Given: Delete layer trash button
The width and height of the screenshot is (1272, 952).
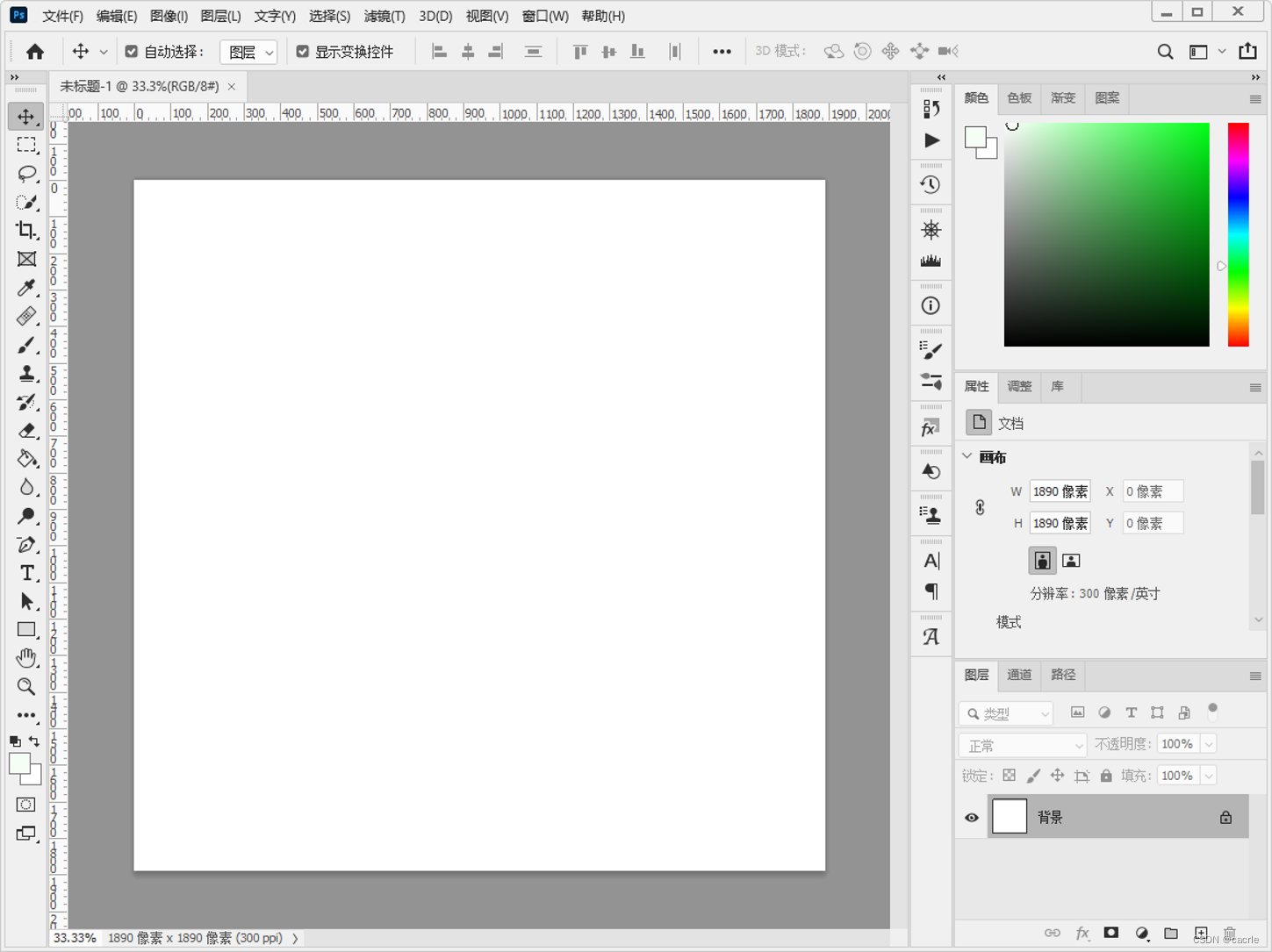Looking at the screenshot, I should (1230, 933).
